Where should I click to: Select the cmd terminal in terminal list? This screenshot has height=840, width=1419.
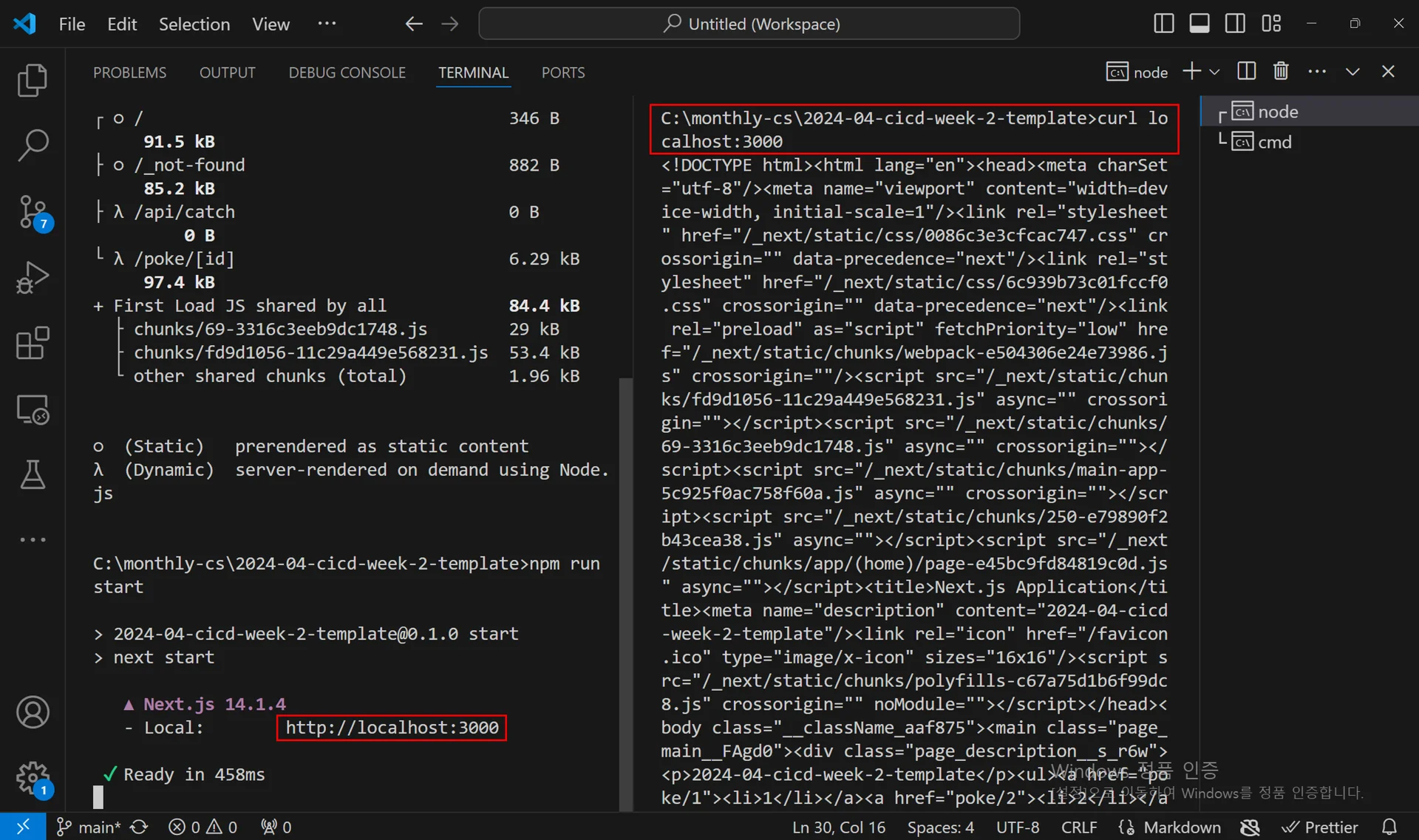1274,142
